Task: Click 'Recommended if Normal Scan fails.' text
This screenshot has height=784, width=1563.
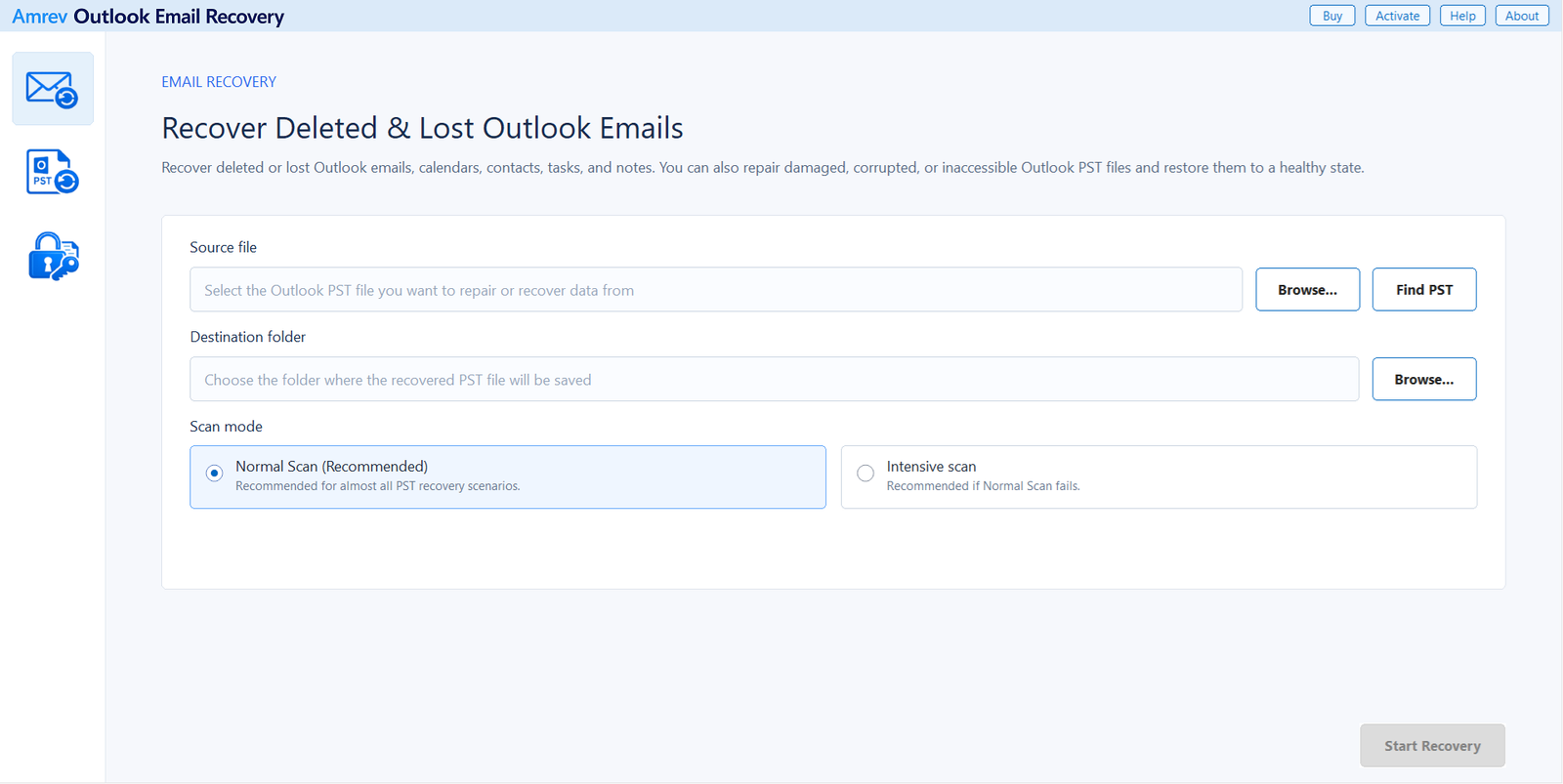Action: click(x=983, y=486)
